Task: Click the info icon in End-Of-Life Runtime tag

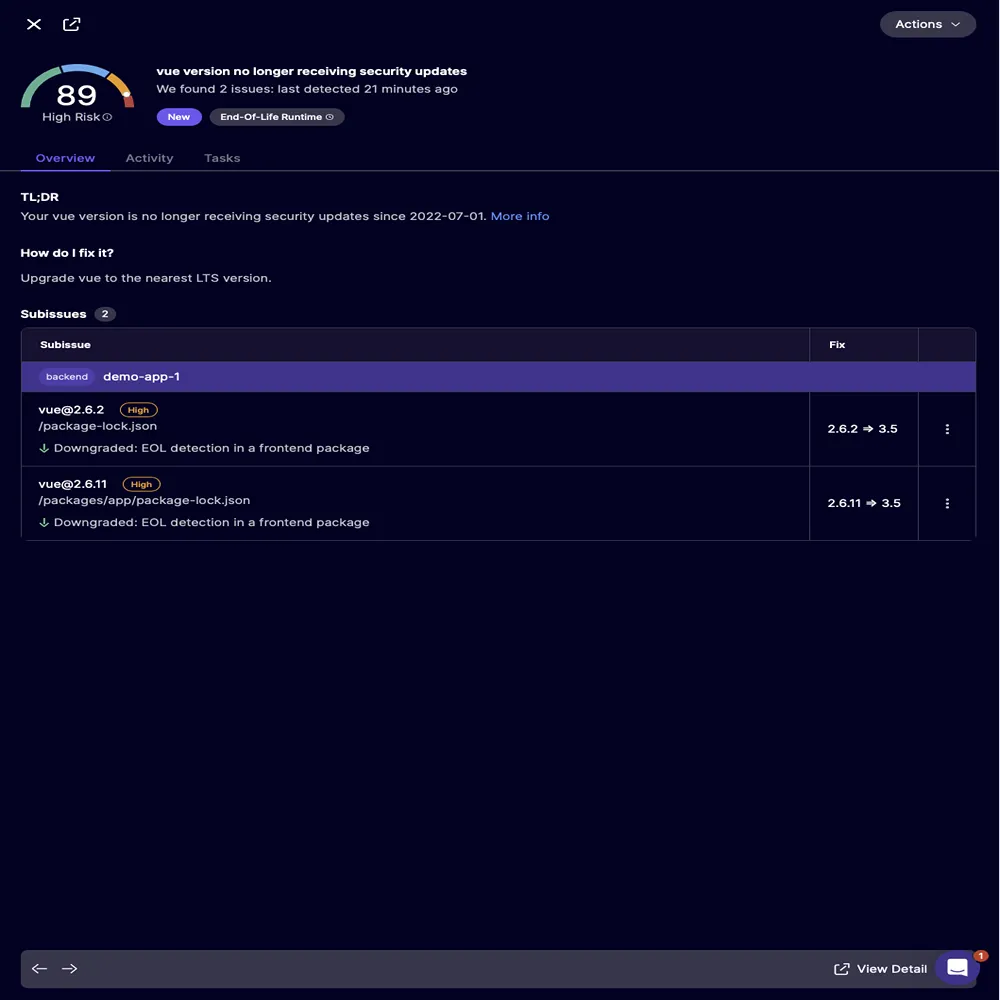Action: [330, 117]
